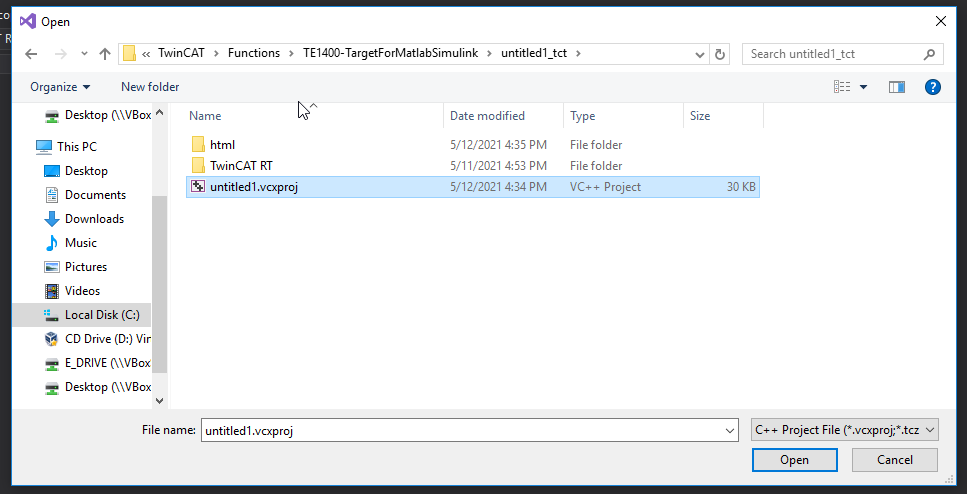Click navigation pane scroll down arrow
Viewport: 967px width, 494px height.
[160, 400]
